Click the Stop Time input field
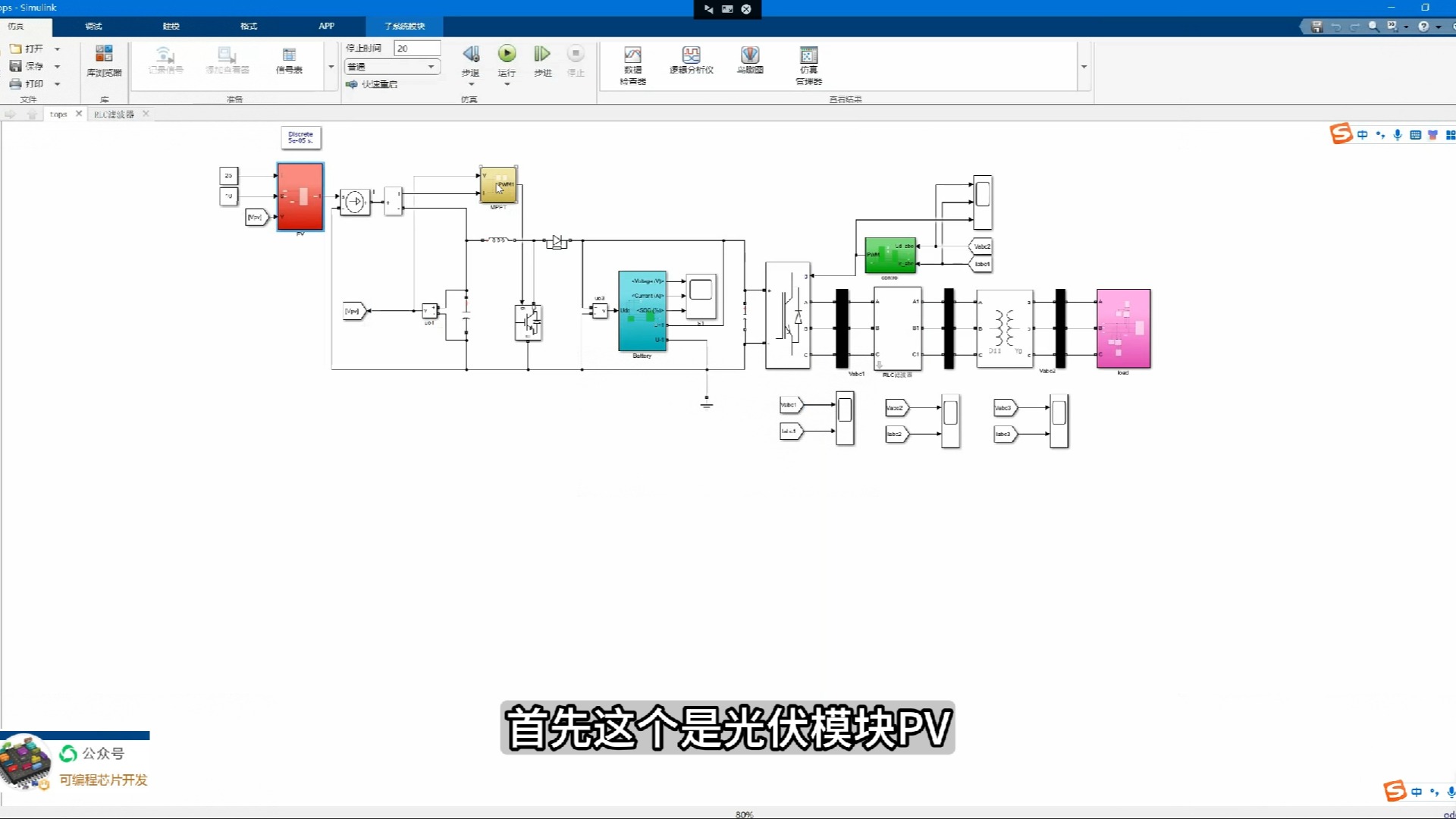The width and height of the screenshot is (1456, 819). tap(416, 49)
